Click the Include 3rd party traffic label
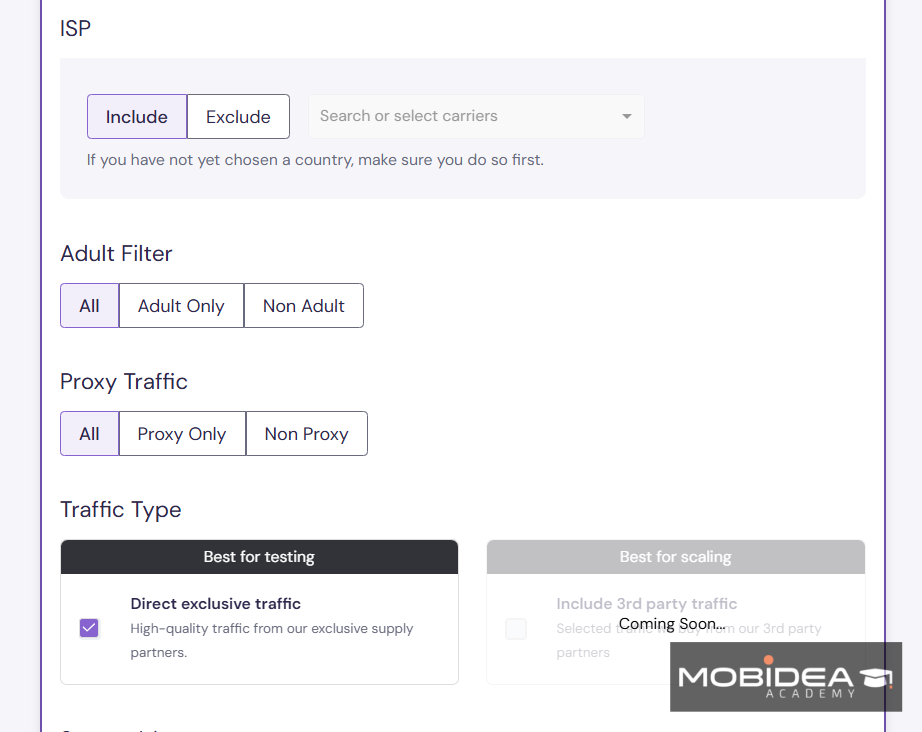 pos(646,604)
